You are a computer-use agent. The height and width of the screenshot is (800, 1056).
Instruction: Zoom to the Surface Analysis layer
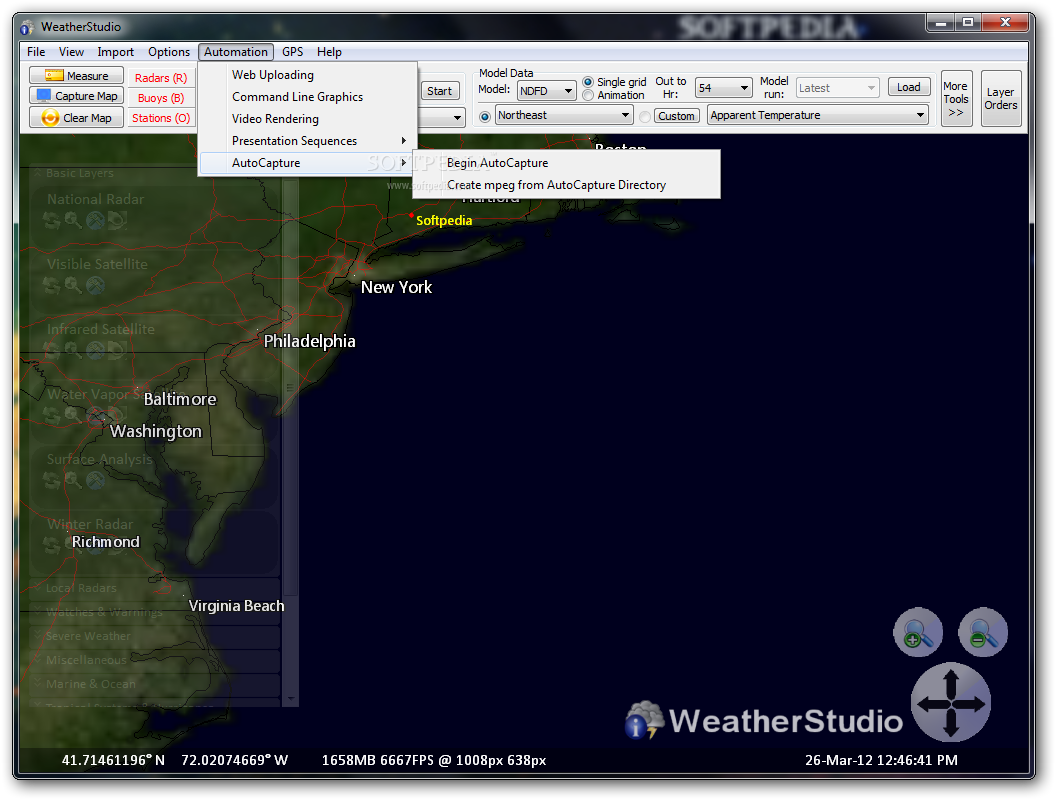point(73,480)
